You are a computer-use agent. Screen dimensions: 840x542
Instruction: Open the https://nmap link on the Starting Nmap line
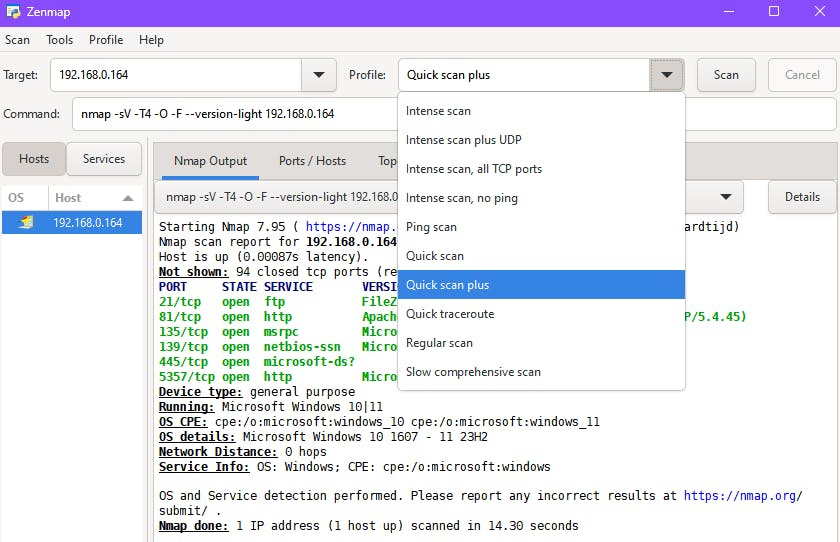(x=351, y=227)
